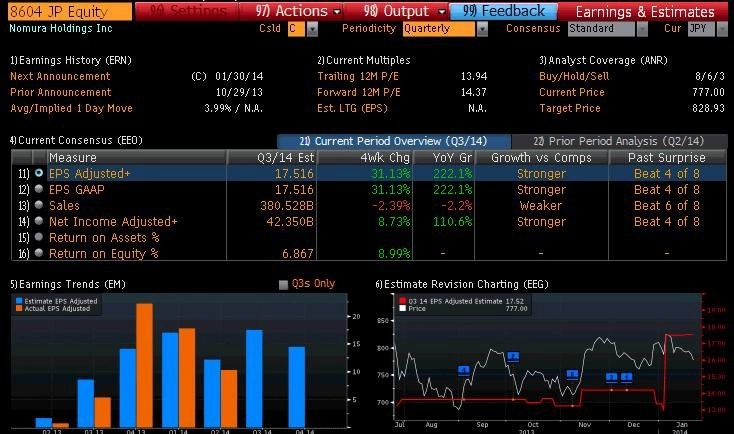Select the Return on Equity % radio button
The image size is (734, 434).
[39, 253]
